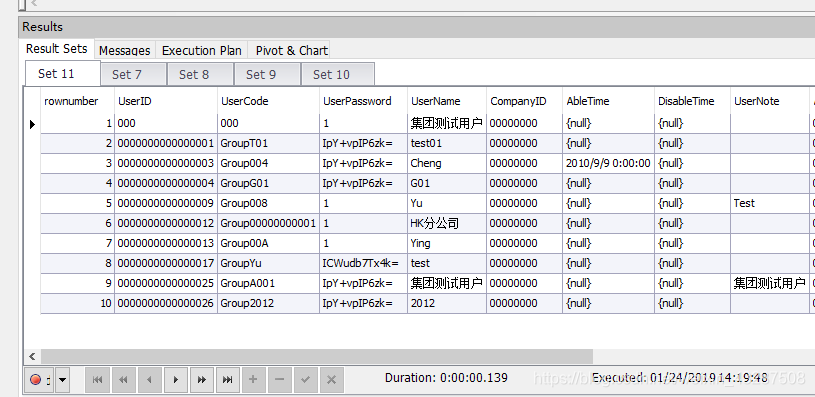The image size is (815, 397).
Task: Select UserID cell 0000000000000009
Action: point(166,203)
